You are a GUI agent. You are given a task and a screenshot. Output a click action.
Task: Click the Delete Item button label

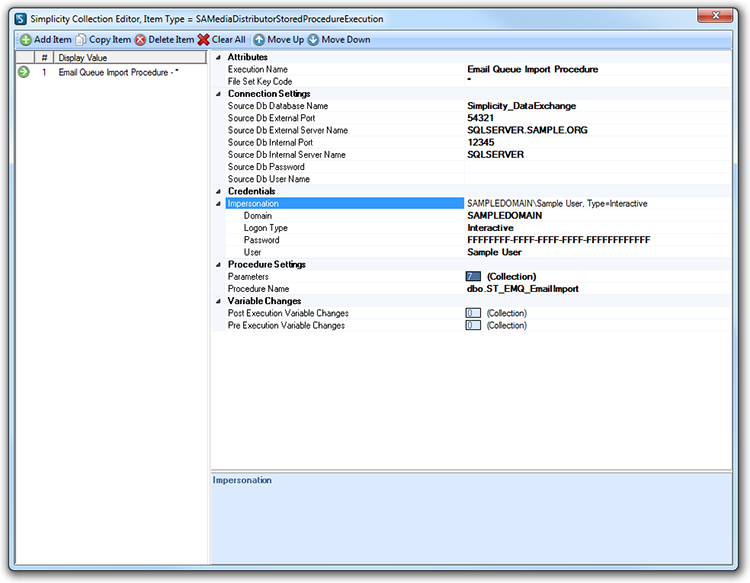tap(171, 40)
